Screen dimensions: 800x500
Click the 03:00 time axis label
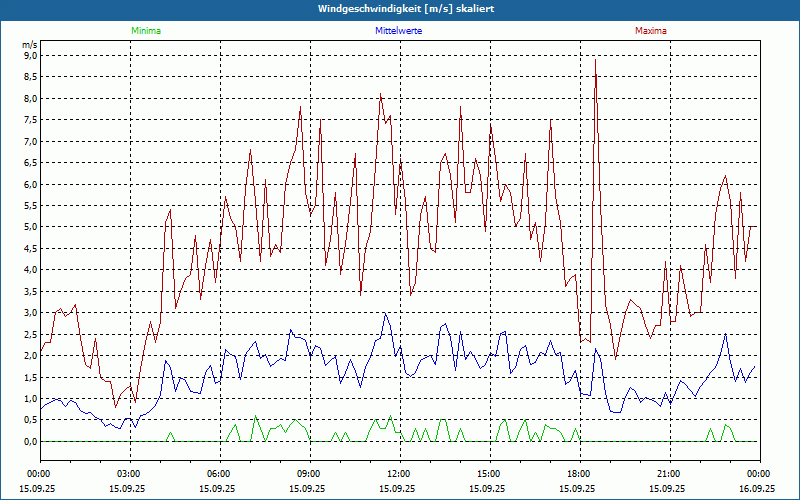pos(129,474)
